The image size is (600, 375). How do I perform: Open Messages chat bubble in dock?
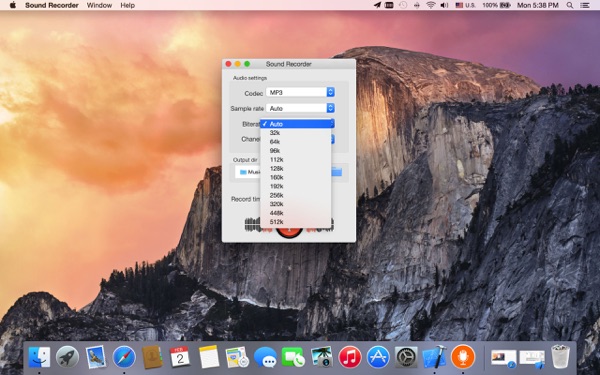265,358
